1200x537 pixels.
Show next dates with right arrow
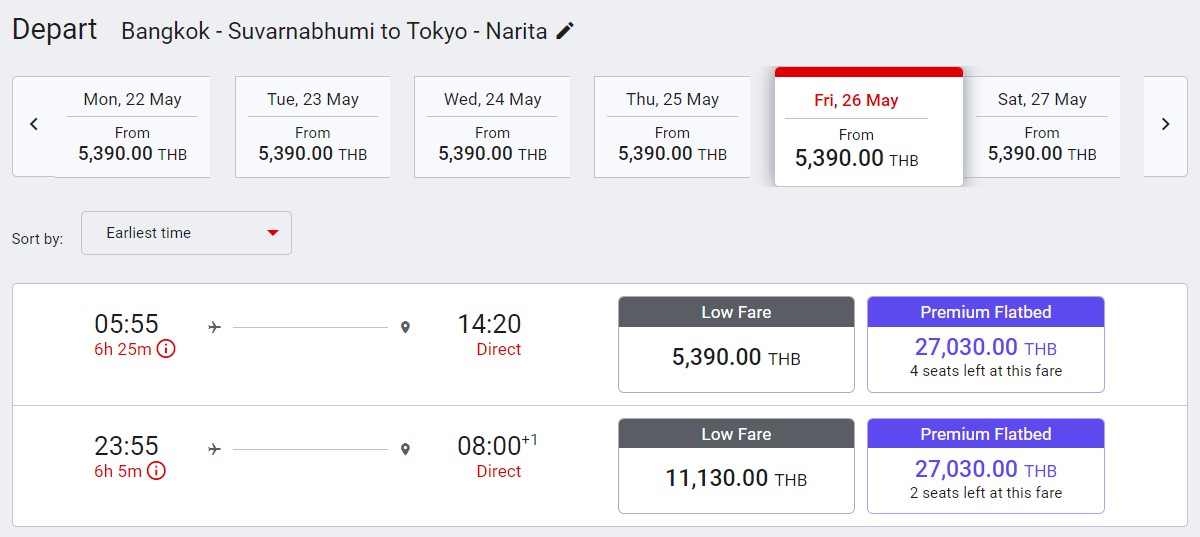[x=1165, y=125]
